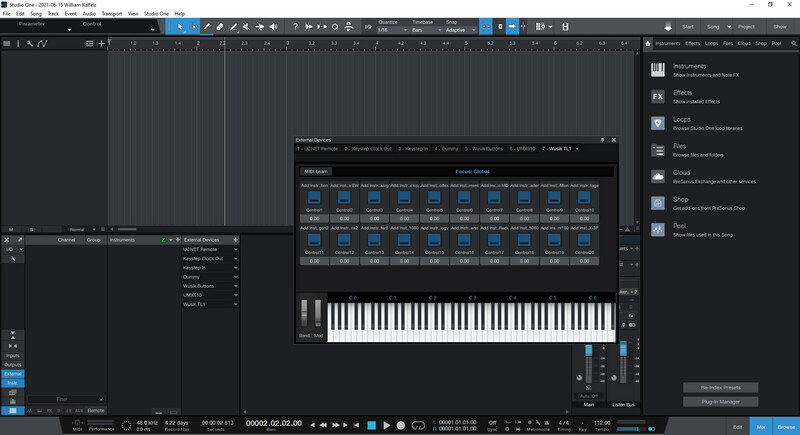Open the Transport menu
The image size is (800, 435).
pyautogui.click(x=112, y=14)
